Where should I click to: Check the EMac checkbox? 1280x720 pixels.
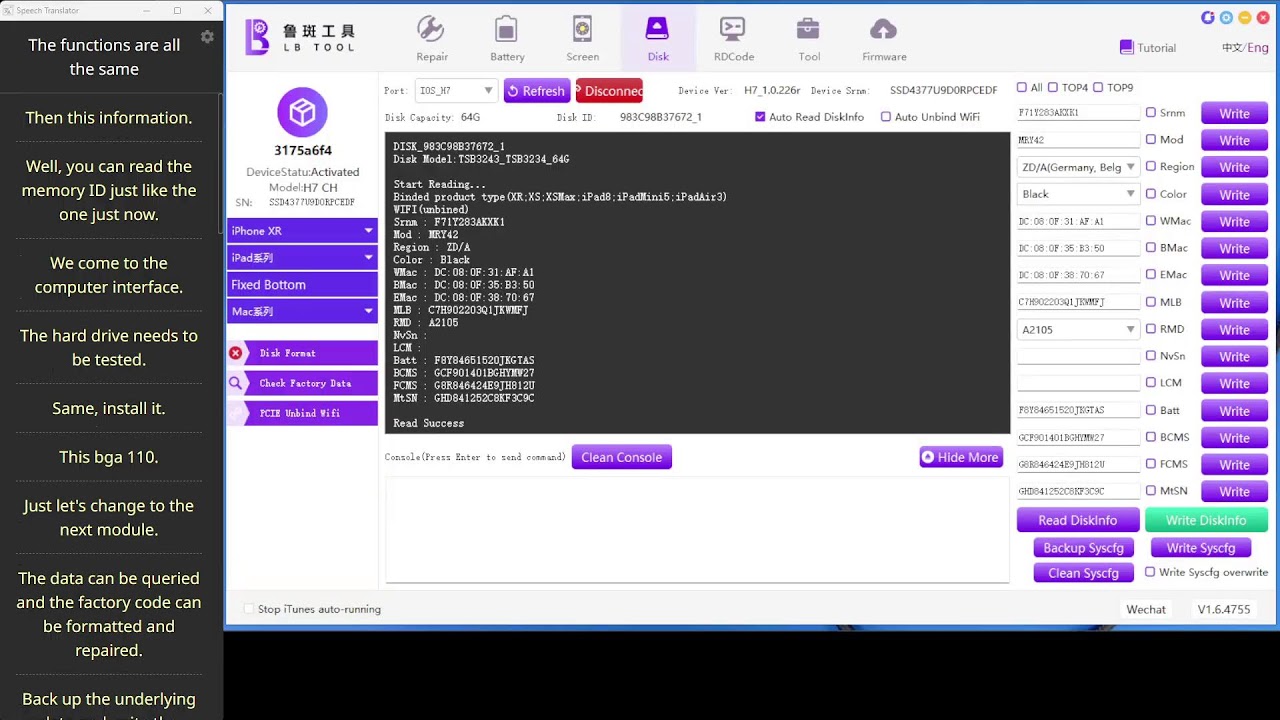click(x=1151, y=275)
